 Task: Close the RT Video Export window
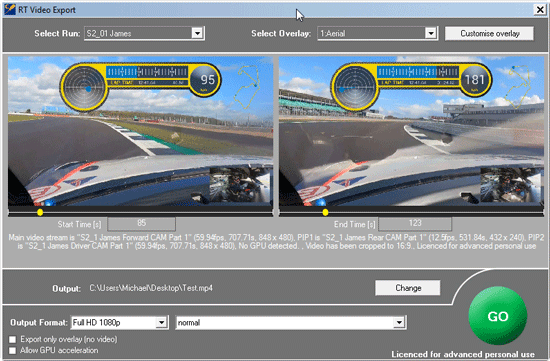540,9
